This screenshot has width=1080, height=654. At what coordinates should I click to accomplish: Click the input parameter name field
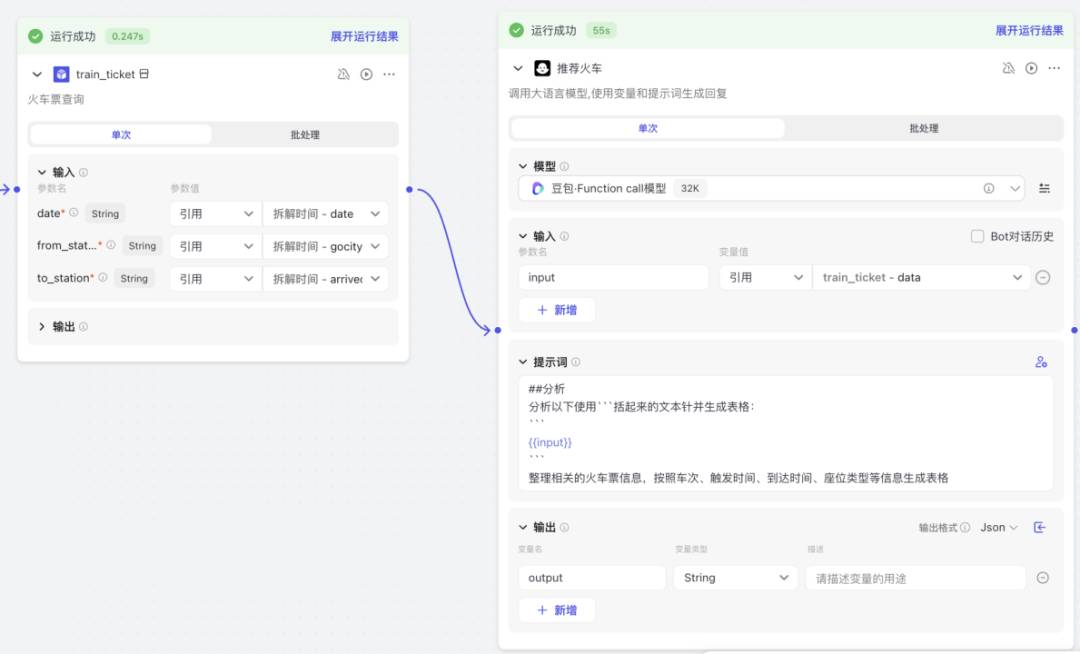(613, 277)
